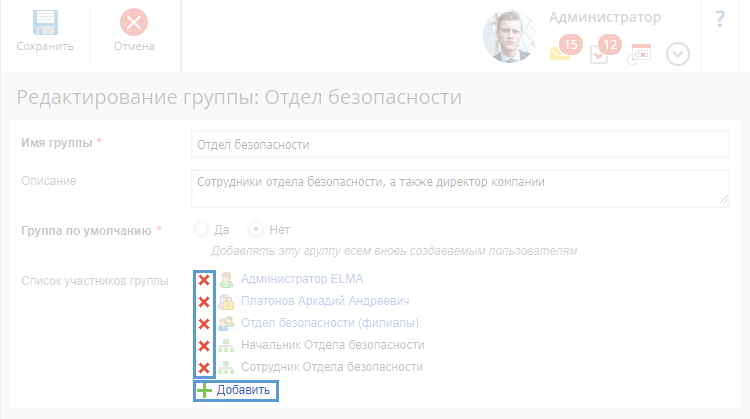Expand the user menu chevron circle

[678, 54]
